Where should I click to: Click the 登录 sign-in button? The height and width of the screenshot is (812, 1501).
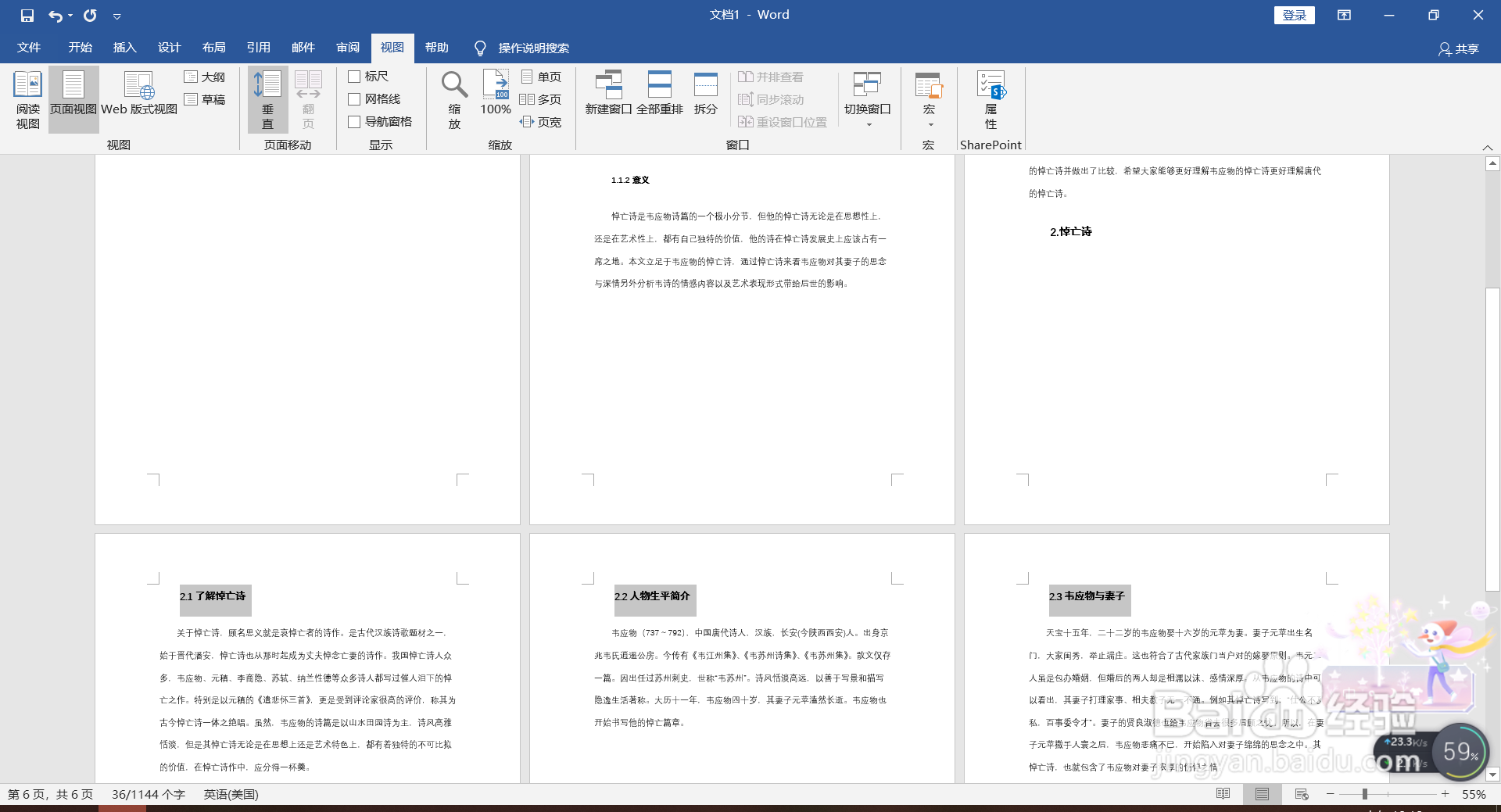click(x=1295, y=15)
